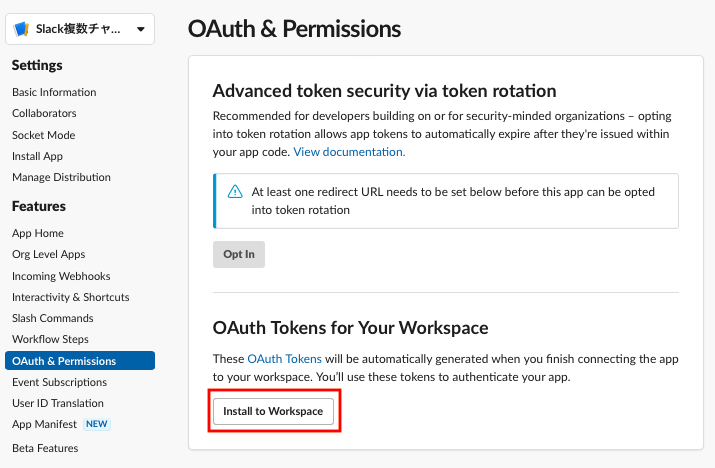Open the Install App page
Viewport: 715px width, 468px height.
point(37,156)
